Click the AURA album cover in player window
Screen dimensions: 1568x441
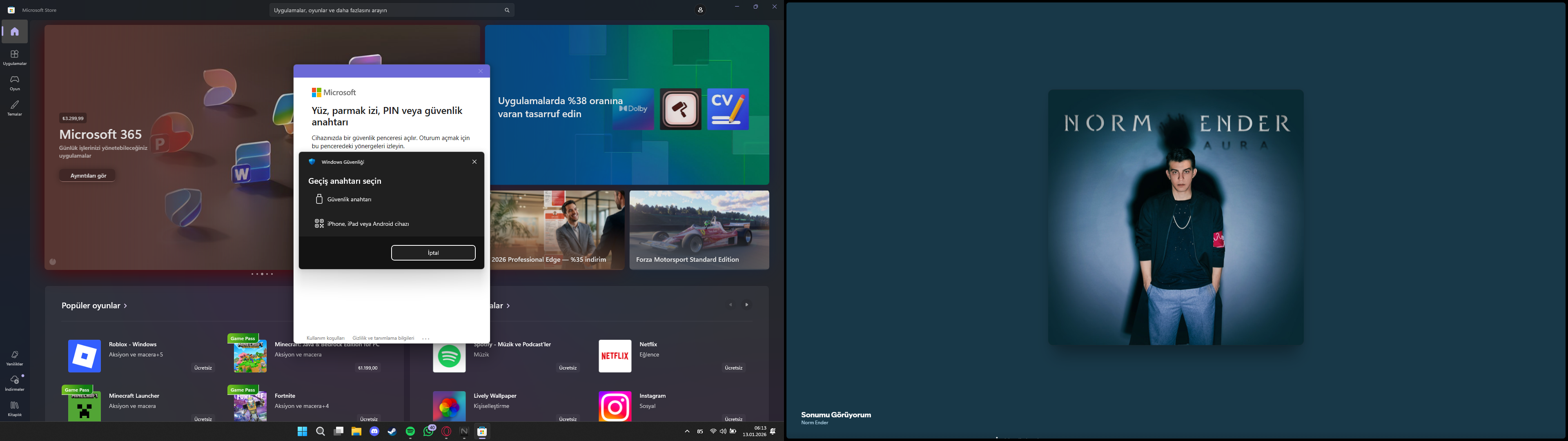pos(1176,218)
